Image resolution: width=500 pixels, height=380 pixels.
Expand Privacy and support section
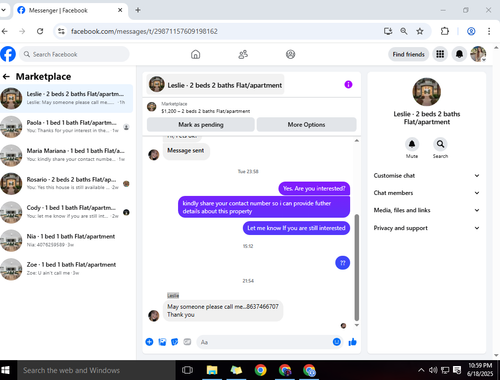(x=427, y=228)
